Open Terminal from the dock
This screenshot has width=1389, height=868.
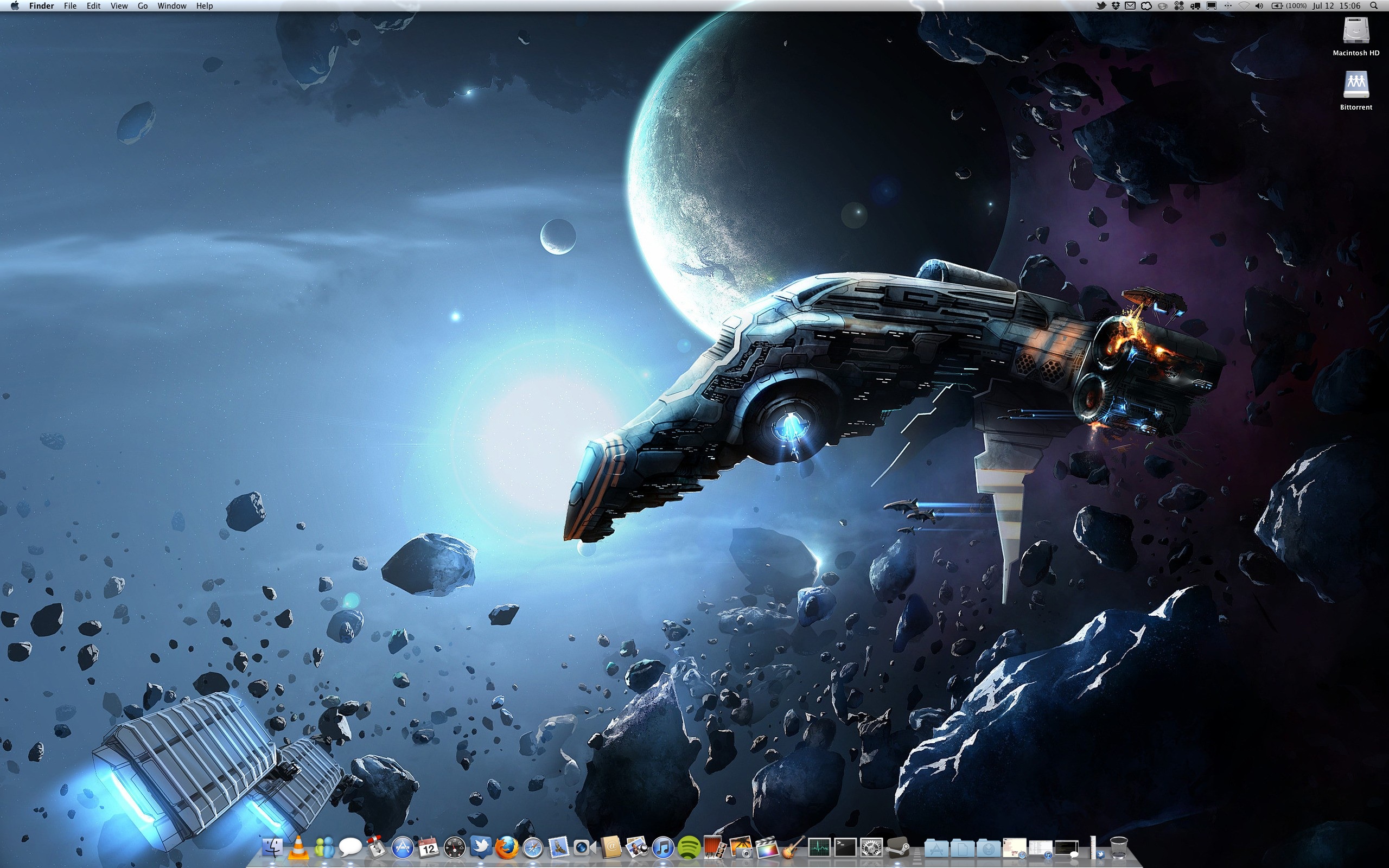click(845, 847)
